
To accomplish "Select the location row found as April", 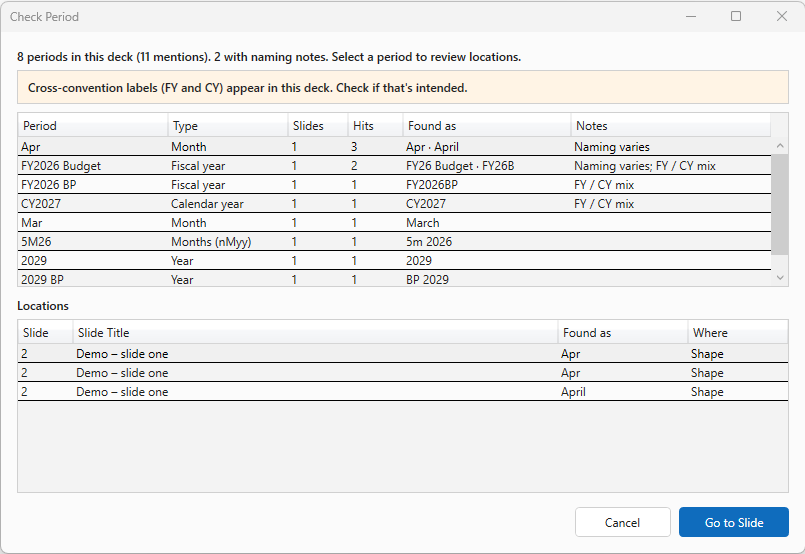I will point(403,392).
